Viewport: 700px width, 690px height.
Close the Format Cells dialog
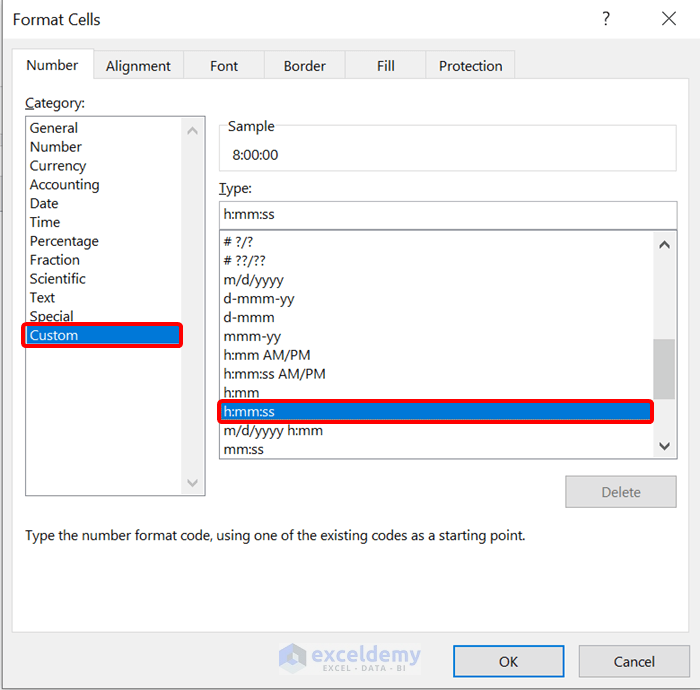pos(668,19)
